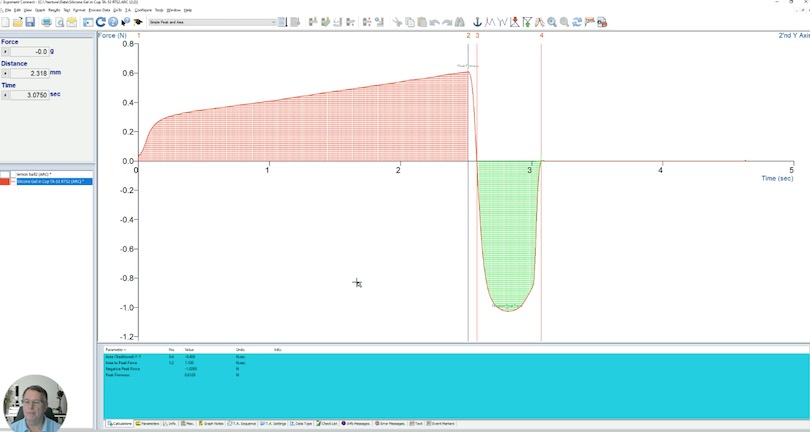Image resolution: width=810 pixels, height=432 pixels.
Task: Click the Time value field showing 3.0750
Action: [x=30, y=95]
